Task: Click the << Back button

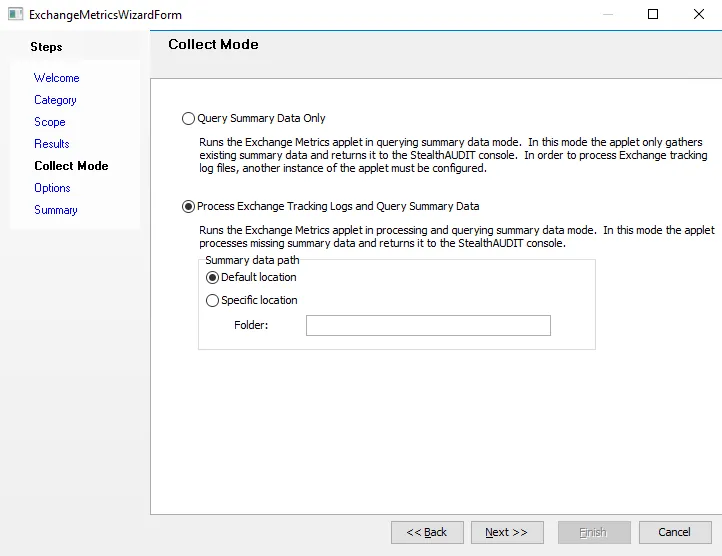Action: coord(427,533)
